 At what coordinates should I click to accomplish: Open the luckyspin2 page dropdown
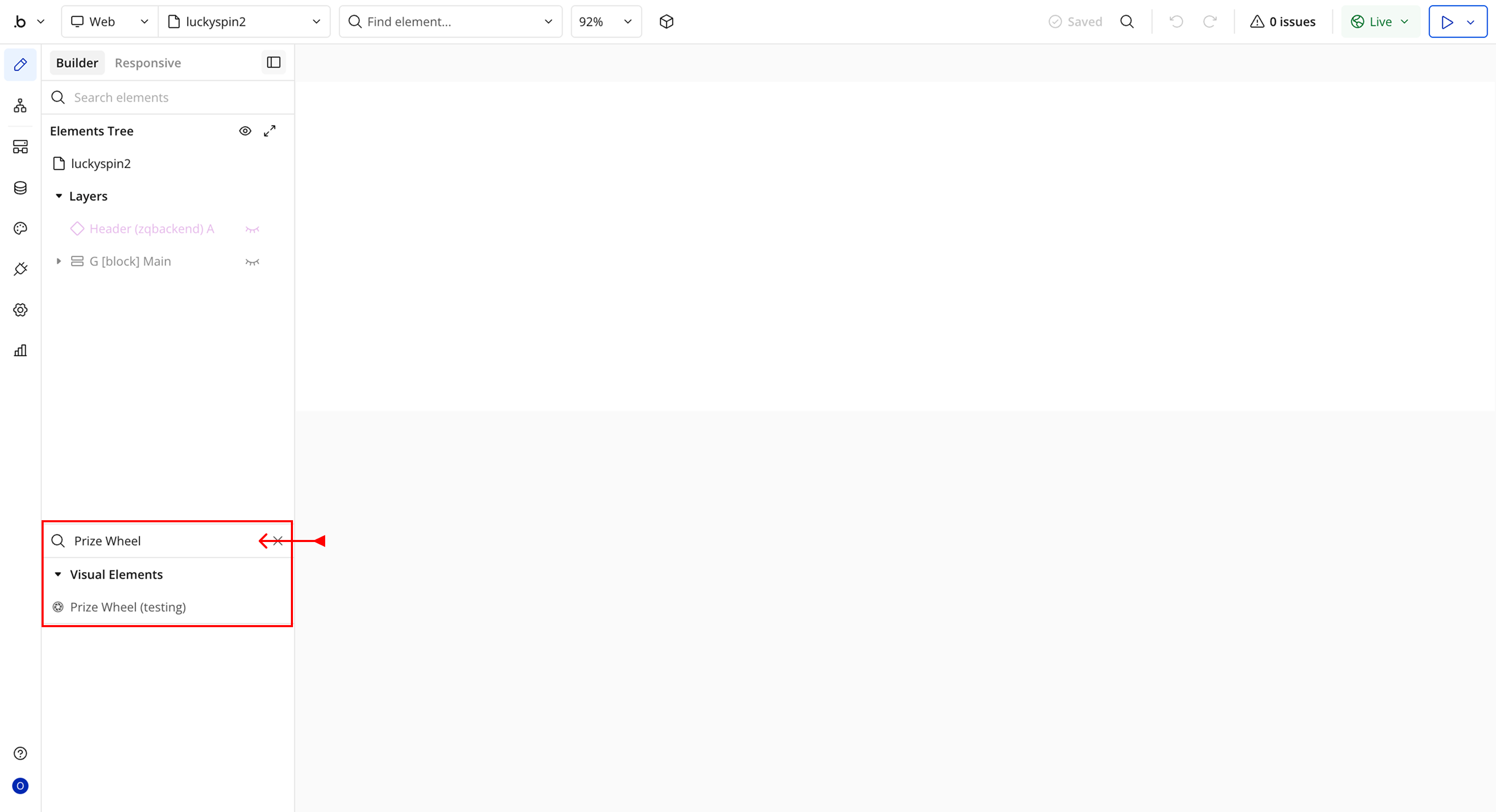(x=245, y=22)
